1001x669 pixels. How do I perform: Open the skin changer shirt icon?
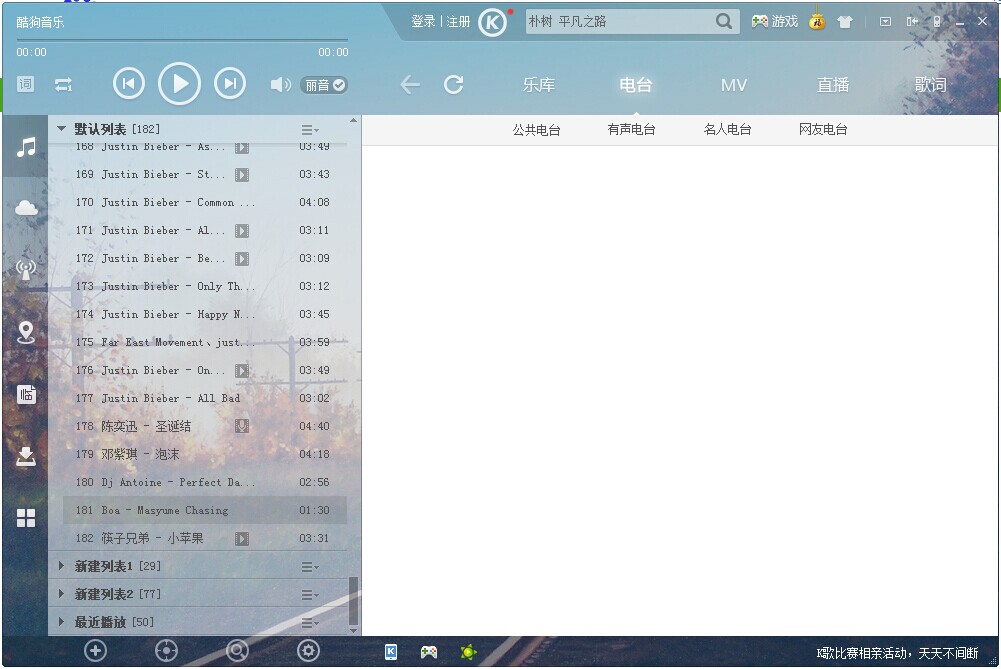point(845,22)
